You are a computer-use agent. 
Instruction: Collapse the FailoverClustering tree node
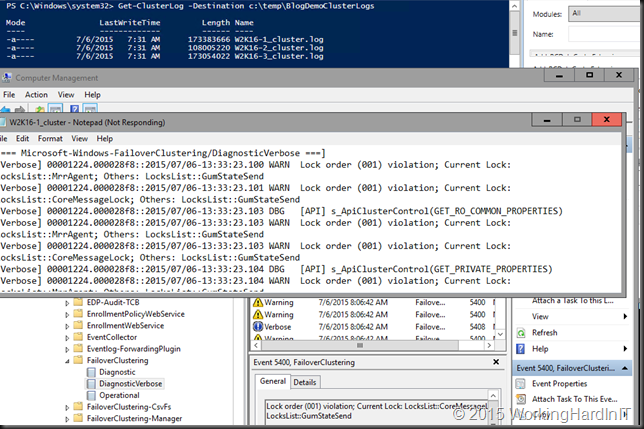coord(67,361)
